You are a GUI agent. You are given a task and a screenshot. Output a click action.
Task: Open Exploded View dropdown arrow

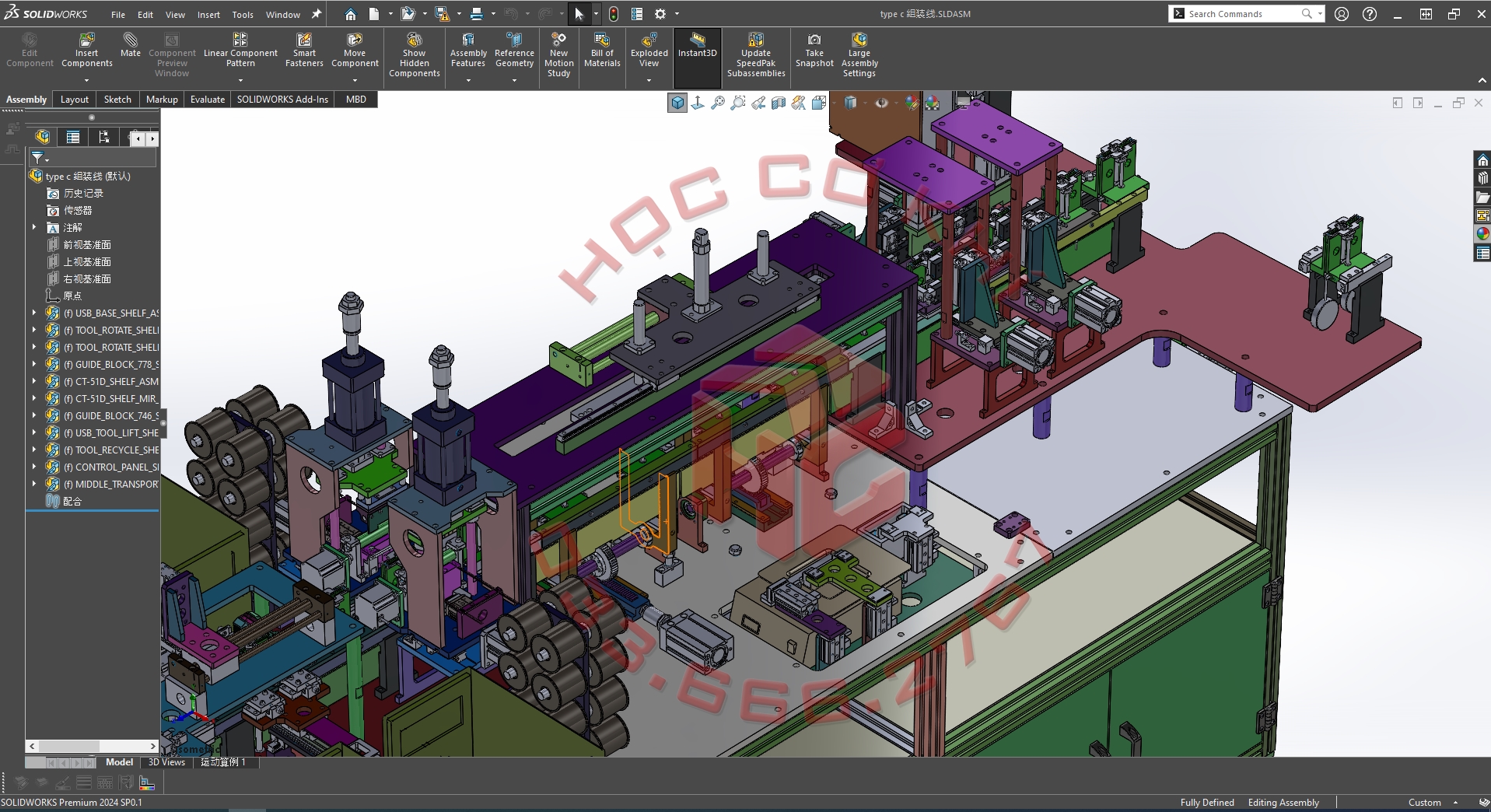pos(649,80)
